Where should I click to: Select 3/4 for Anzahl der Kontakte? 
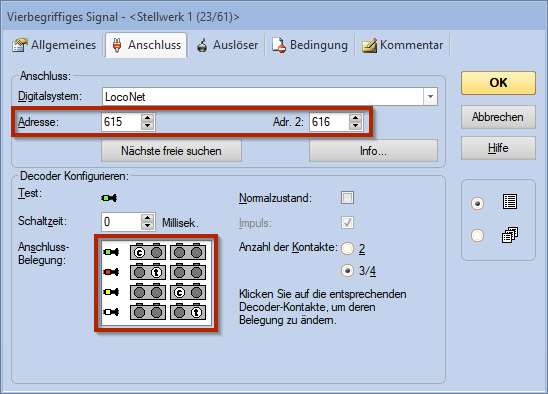[347, 271]
